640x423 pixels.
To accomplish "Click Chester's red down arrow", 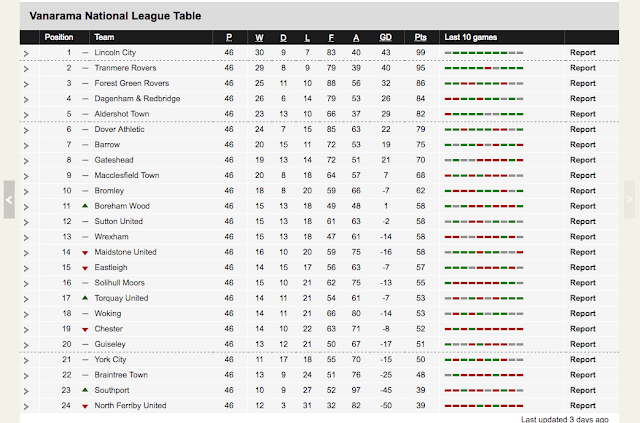I will 85,329.
